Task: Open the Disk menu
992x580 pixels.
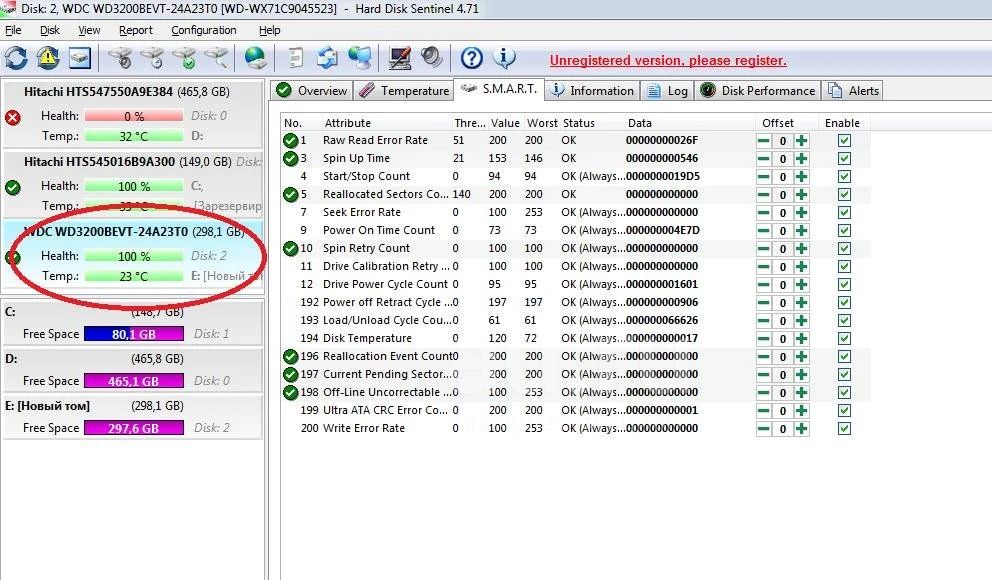Action: (49, 30)
